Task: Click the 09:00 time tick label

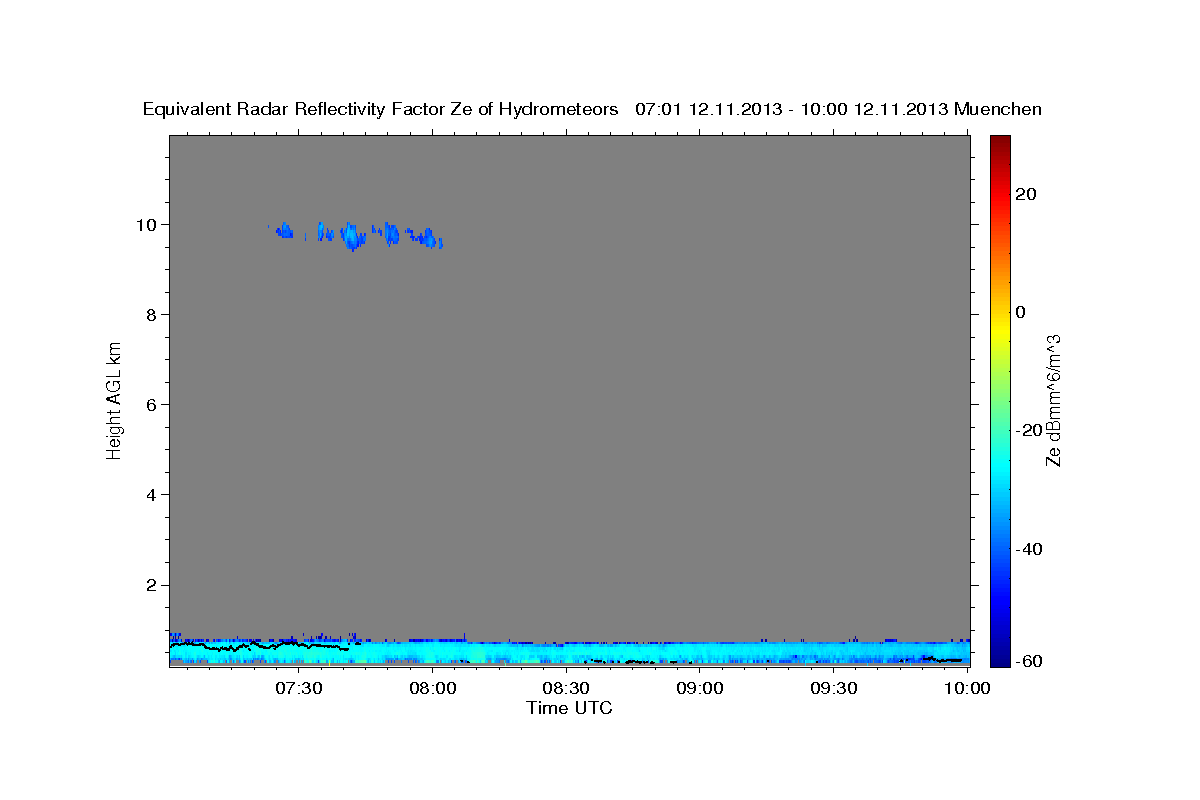Action: [x=700, y=688]
